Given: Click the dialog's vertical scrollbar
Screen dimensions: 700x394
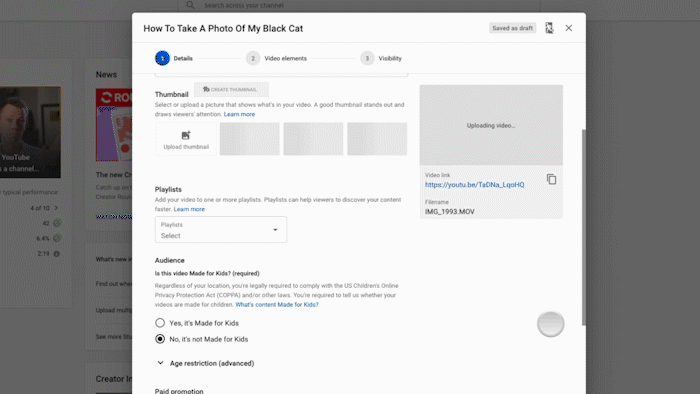Looking at the screenshot, I should pyautogui.click(x=583, y=228).
